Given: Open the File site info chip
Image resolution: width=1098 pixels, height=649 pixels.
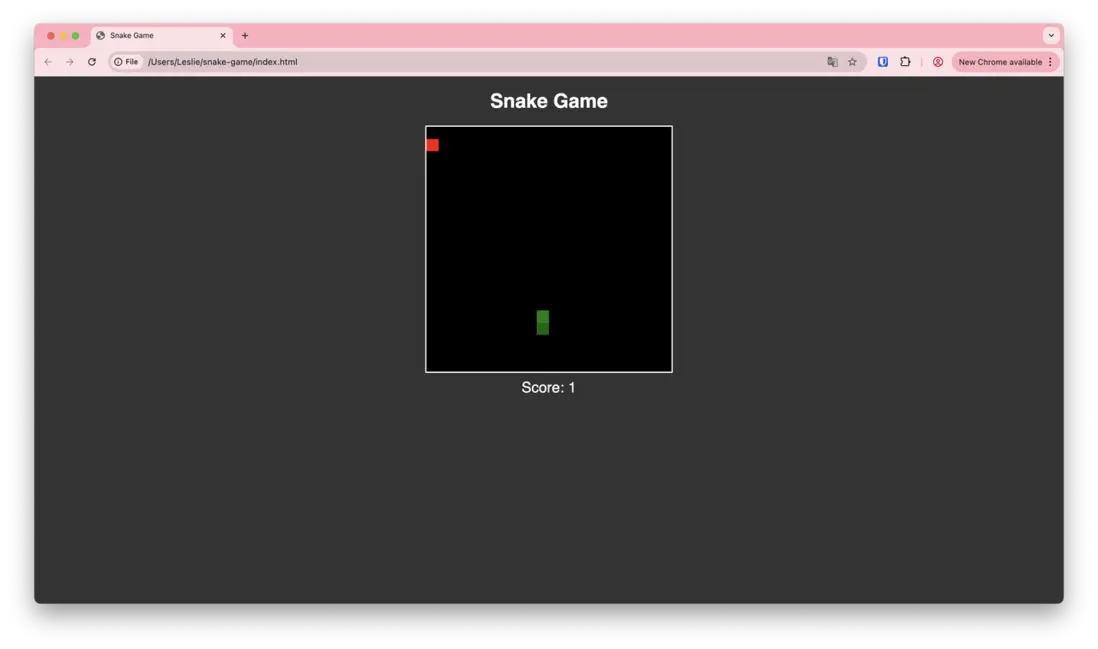Looking at the screenshot, I should click(126, 62).
